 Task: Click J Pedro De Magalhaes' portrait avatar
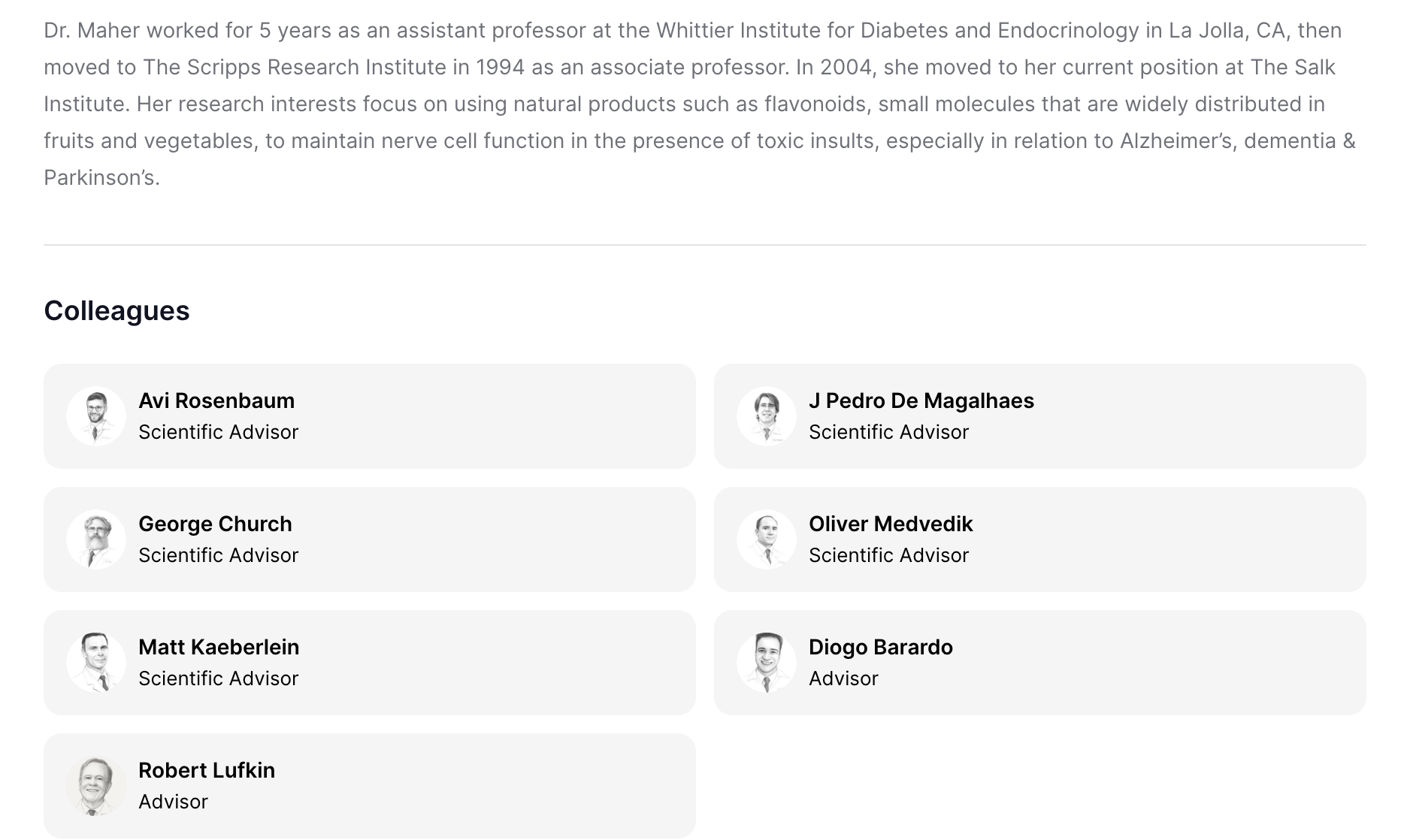coord(767,416)
